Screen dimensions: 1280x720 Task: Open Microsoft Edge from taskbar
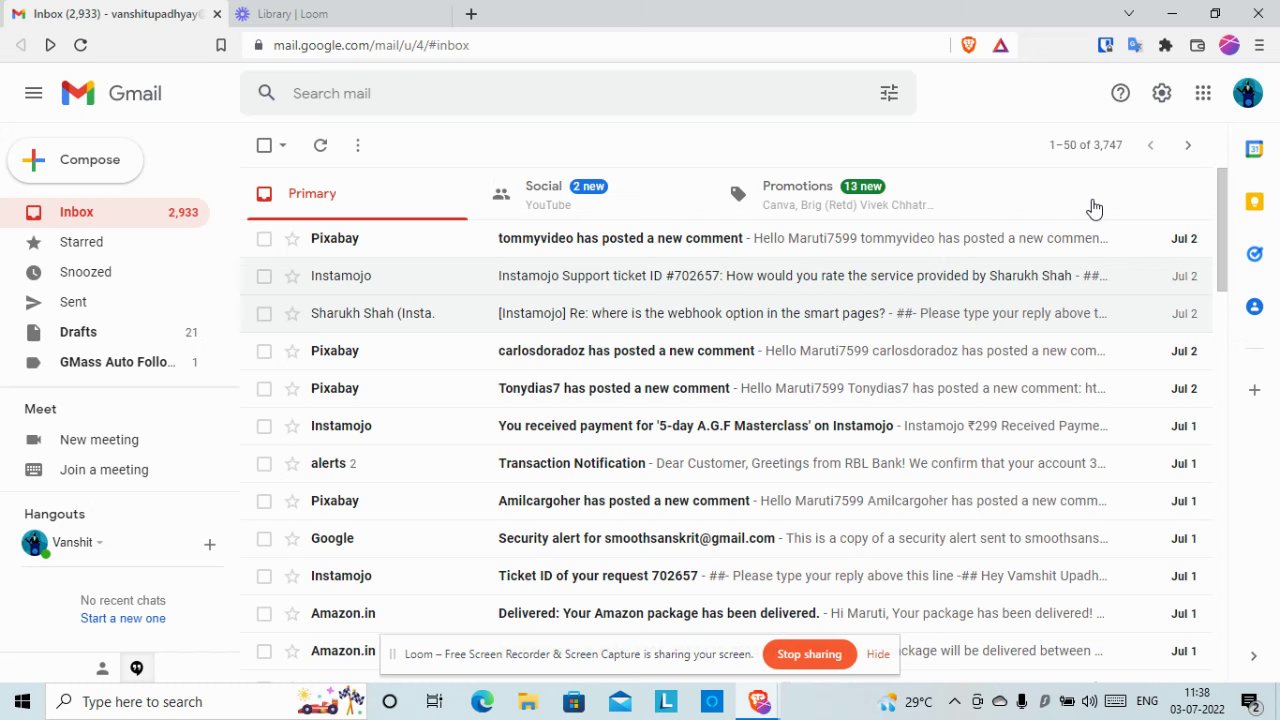point(482,701)
